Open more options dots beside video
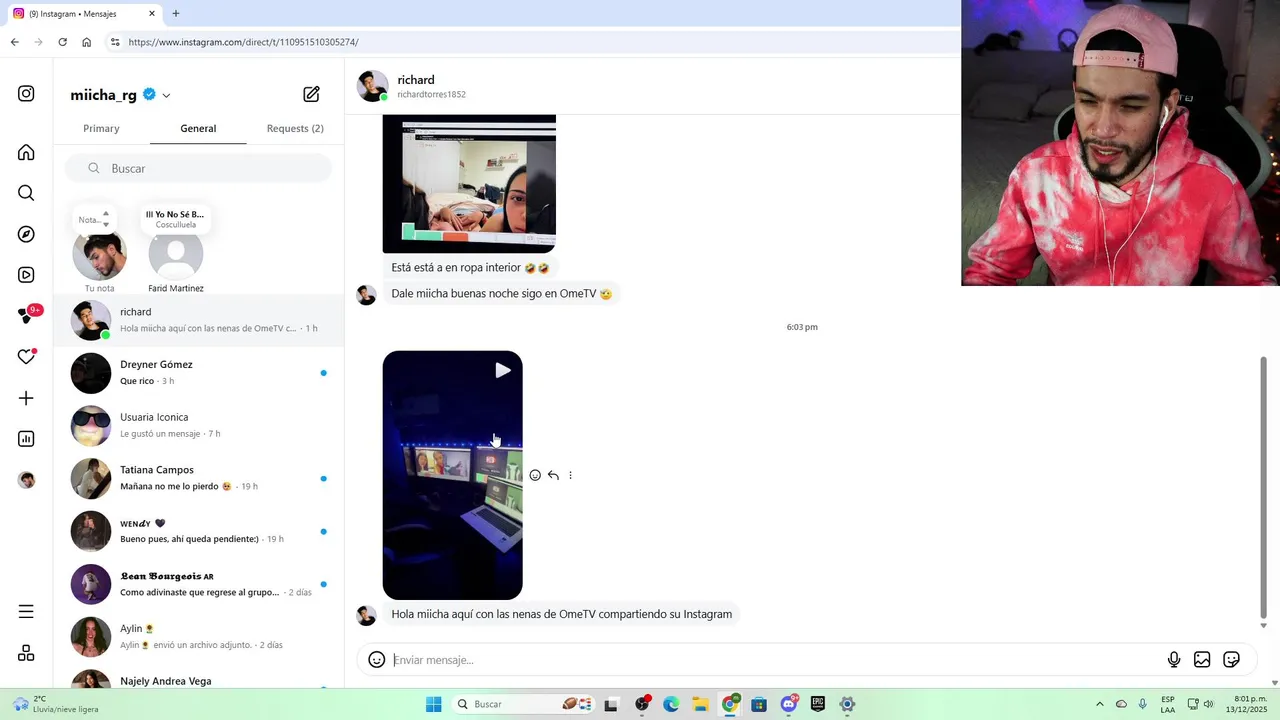The height and width of the screenshot is (720, 1280). coord(570,475)
